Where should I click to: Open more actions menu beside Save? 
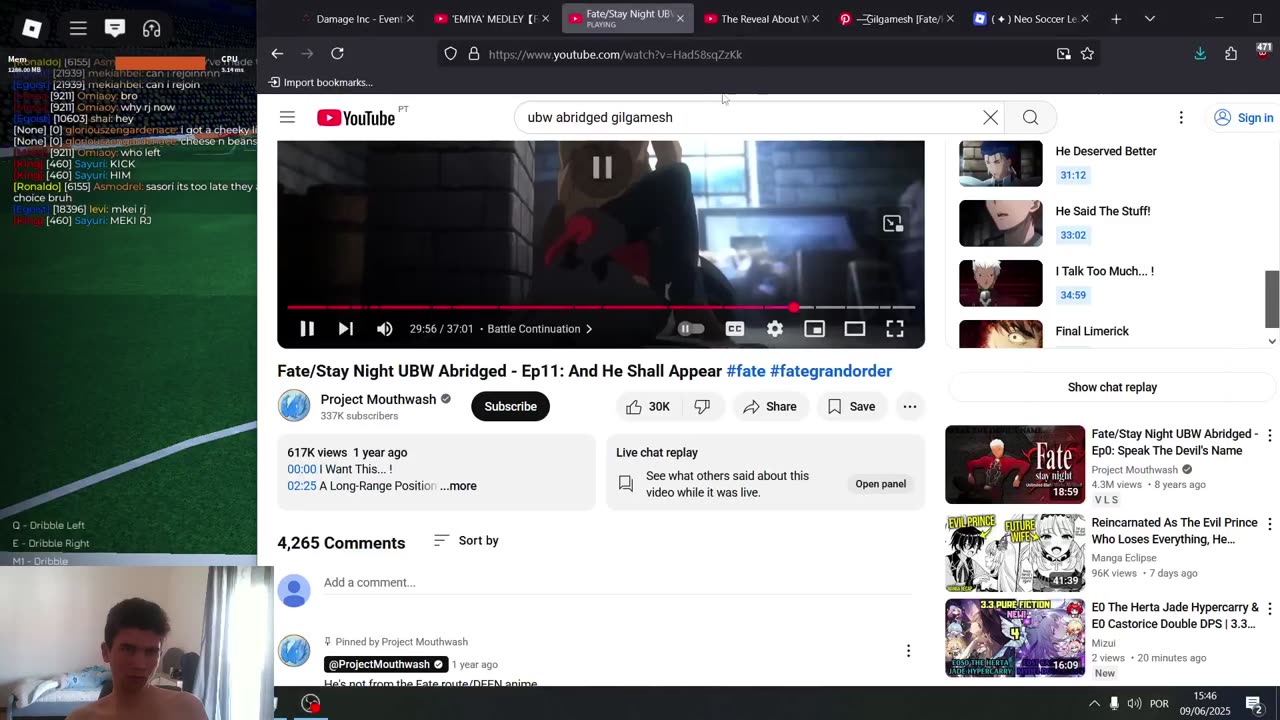909,406
